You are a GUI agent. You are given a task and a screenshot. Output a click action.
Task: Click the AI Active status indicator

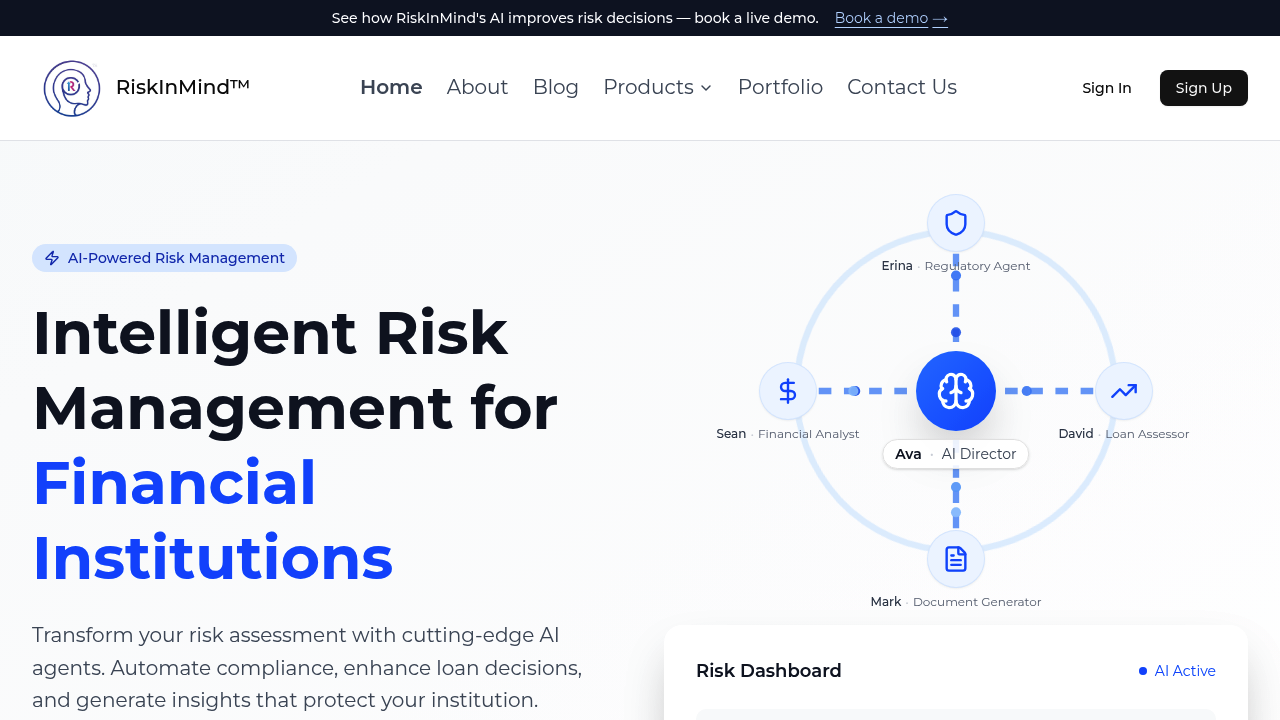(x=1177, y=671)
